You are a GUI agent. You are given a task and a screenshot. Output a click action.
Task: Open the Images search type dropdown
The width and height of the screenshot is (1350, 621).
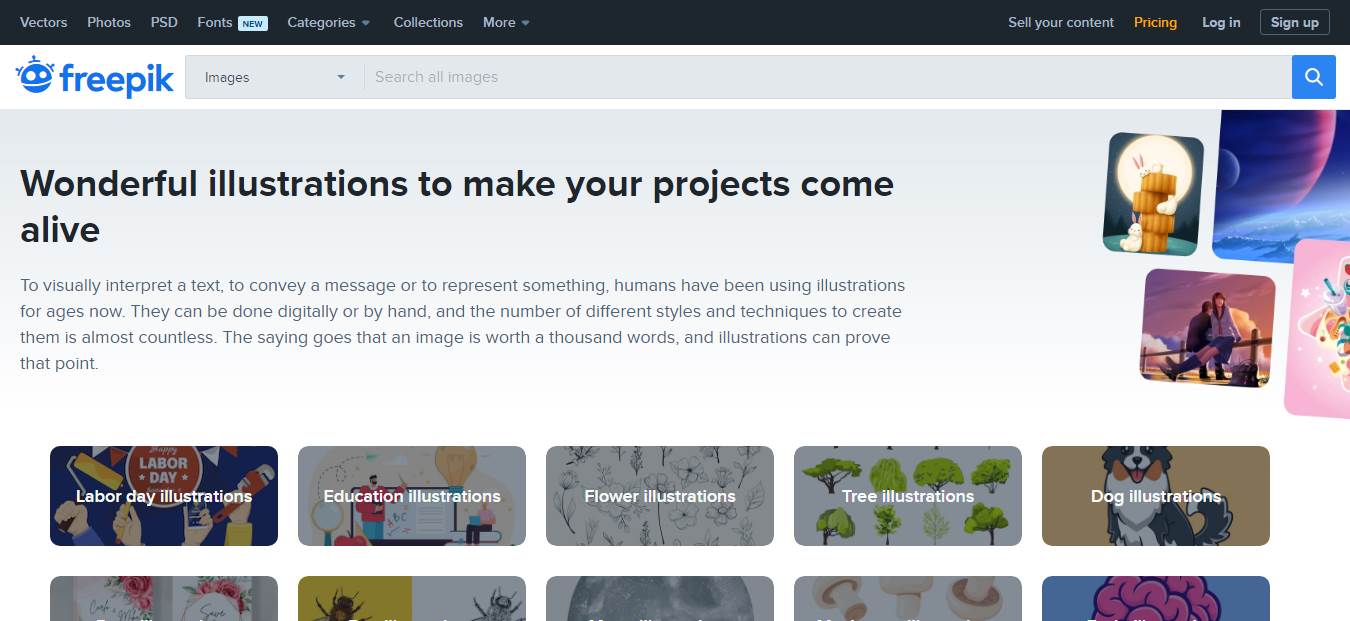274,77
